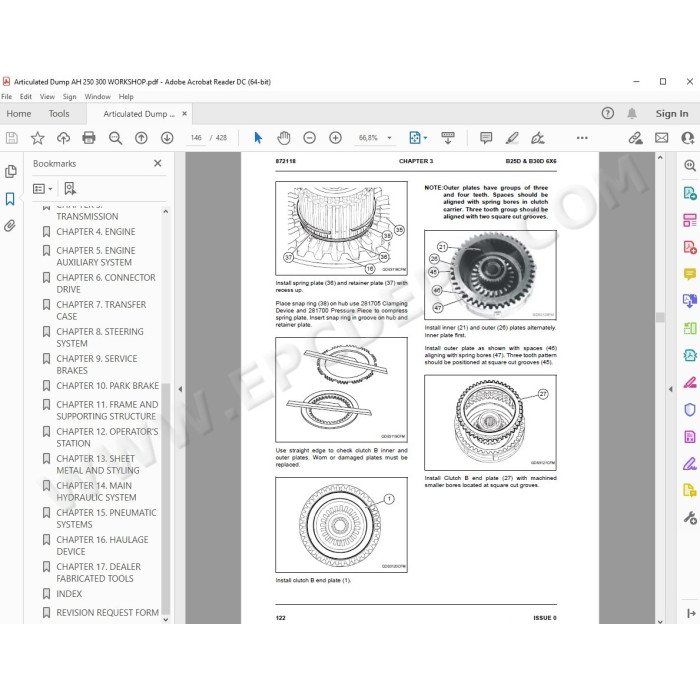Open the Attachments paperclip panel

tap(10, 226)
